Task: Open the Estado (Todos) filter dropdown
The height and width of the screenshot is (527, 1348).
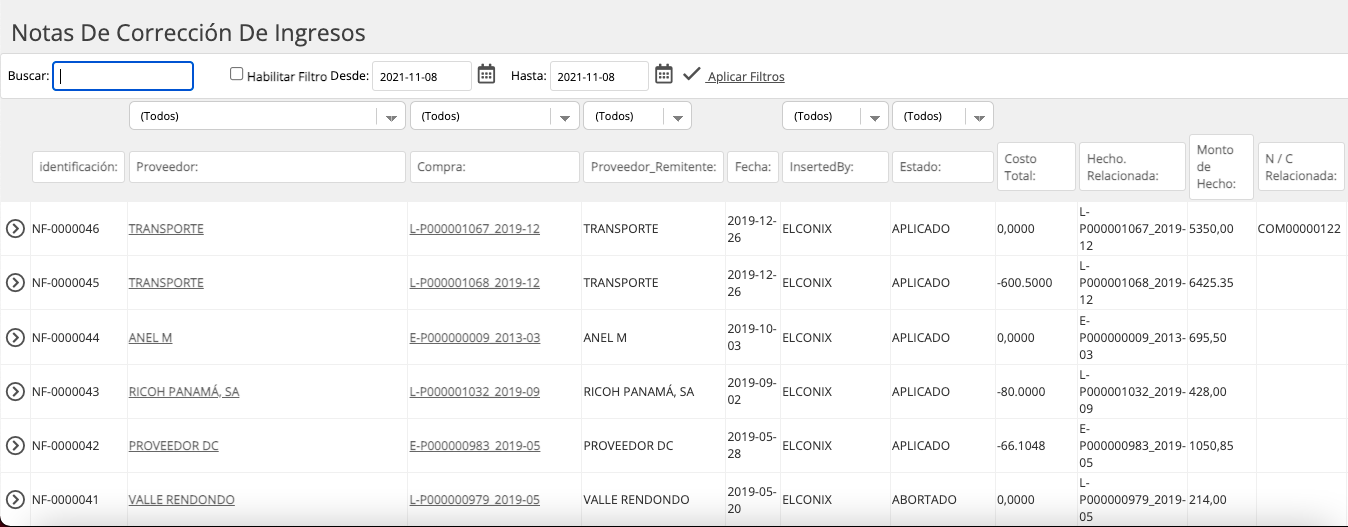Action: 942,116
